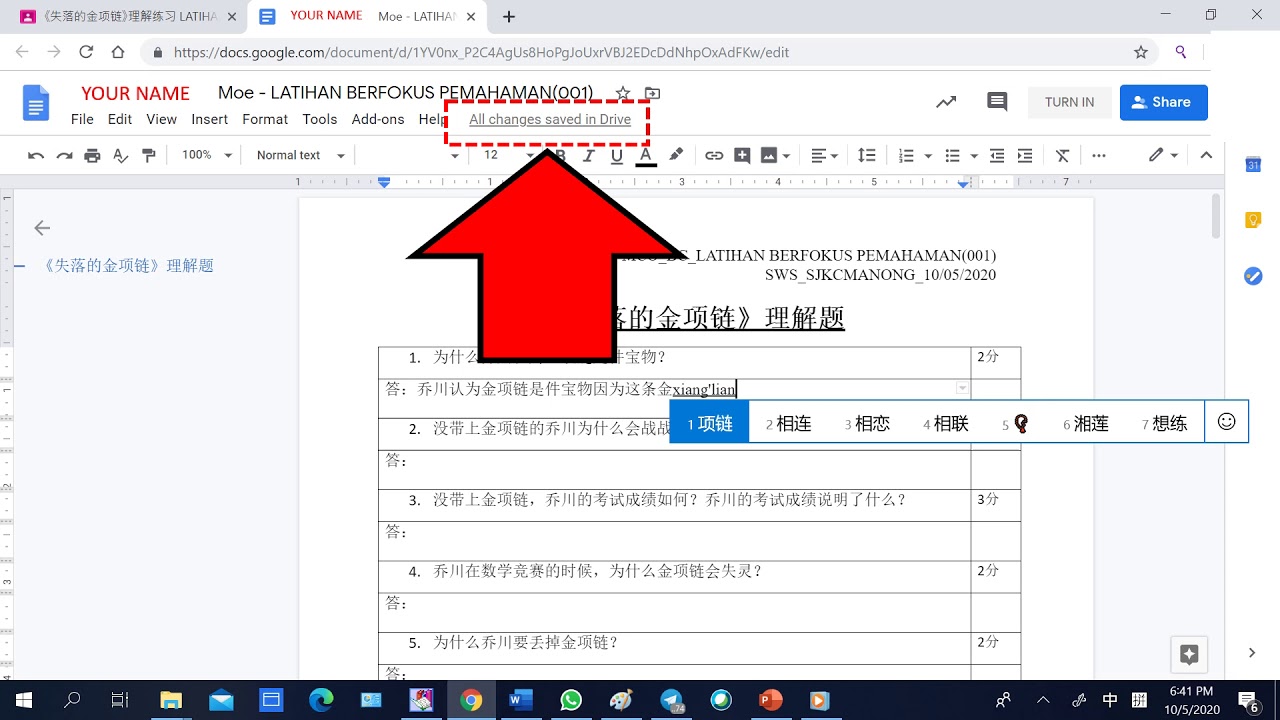Open Google Tasks in side panel
This screenshot has width=1280, height=720.
point(1253,276)
